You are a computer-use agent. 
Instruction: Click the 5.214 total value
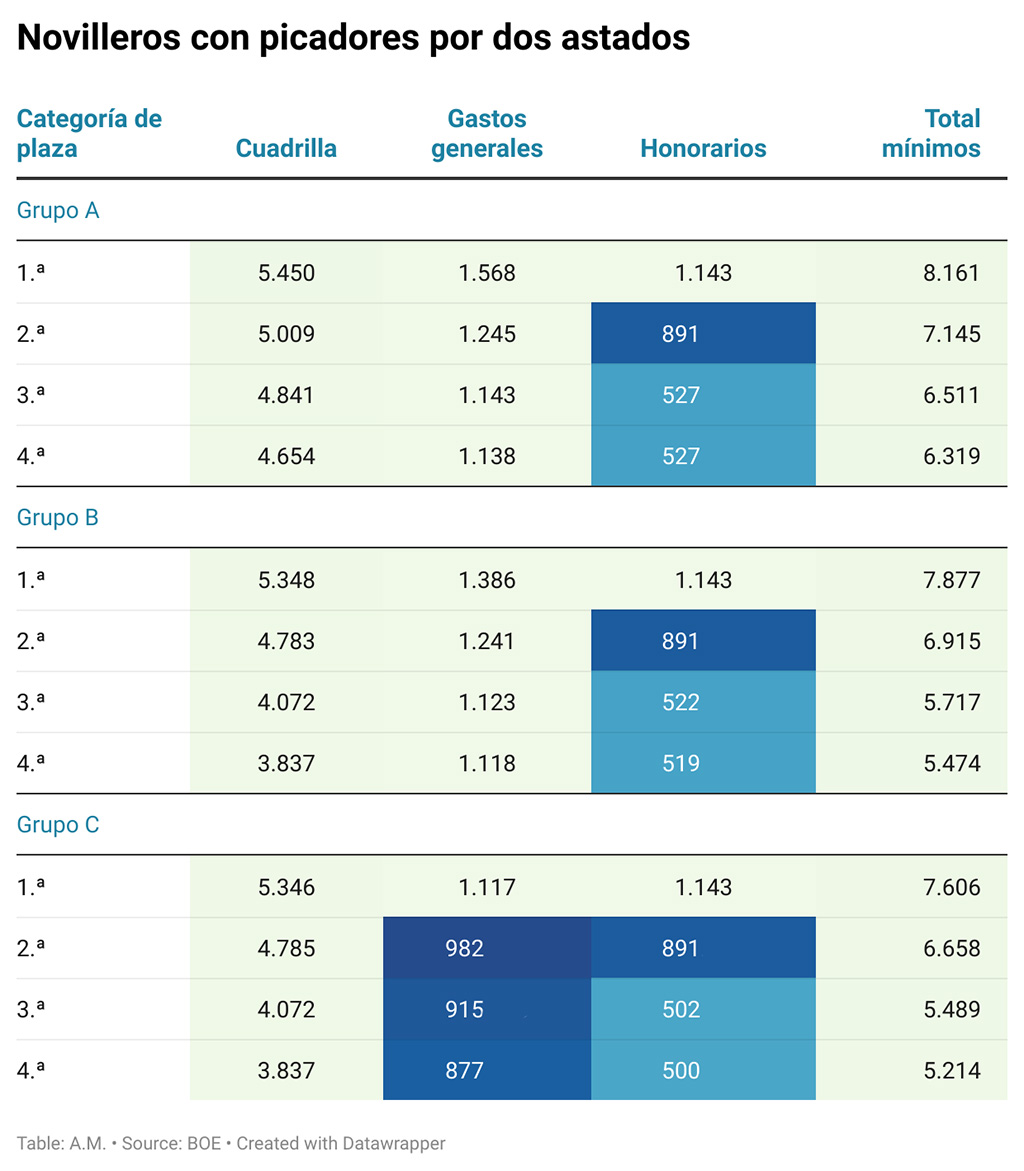(951, 1071)
